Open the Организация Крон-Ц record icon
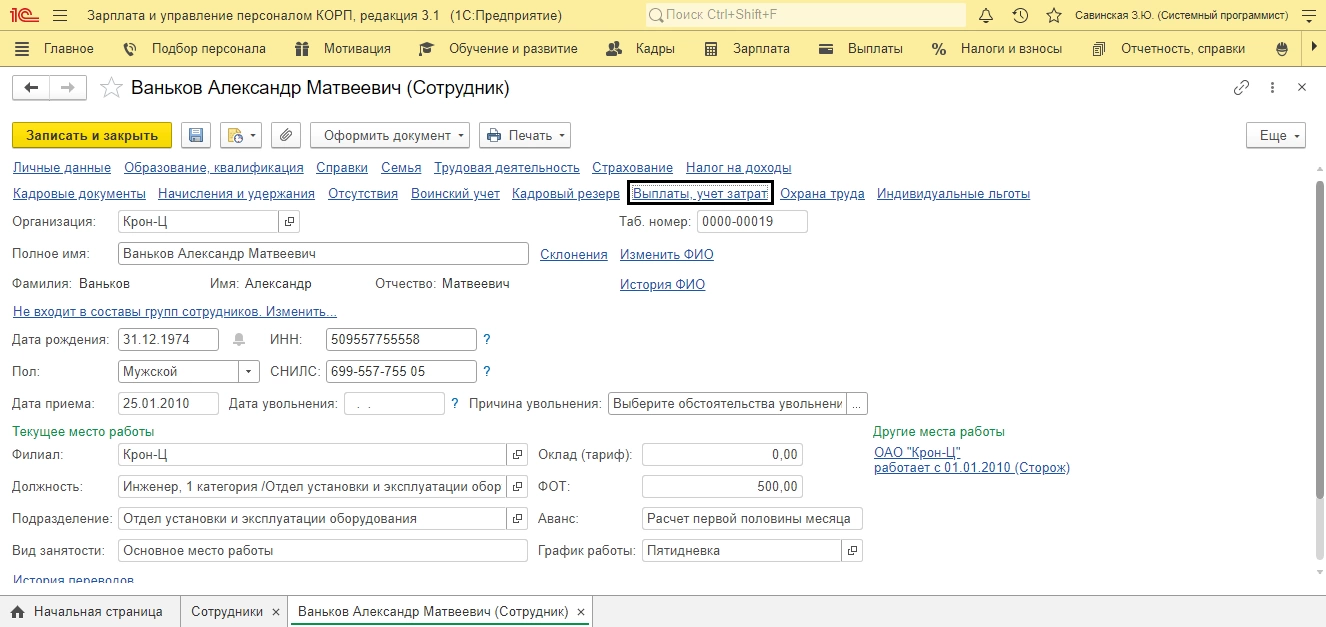This screenshot has height=627, width=1326. [x=289, y=221]
